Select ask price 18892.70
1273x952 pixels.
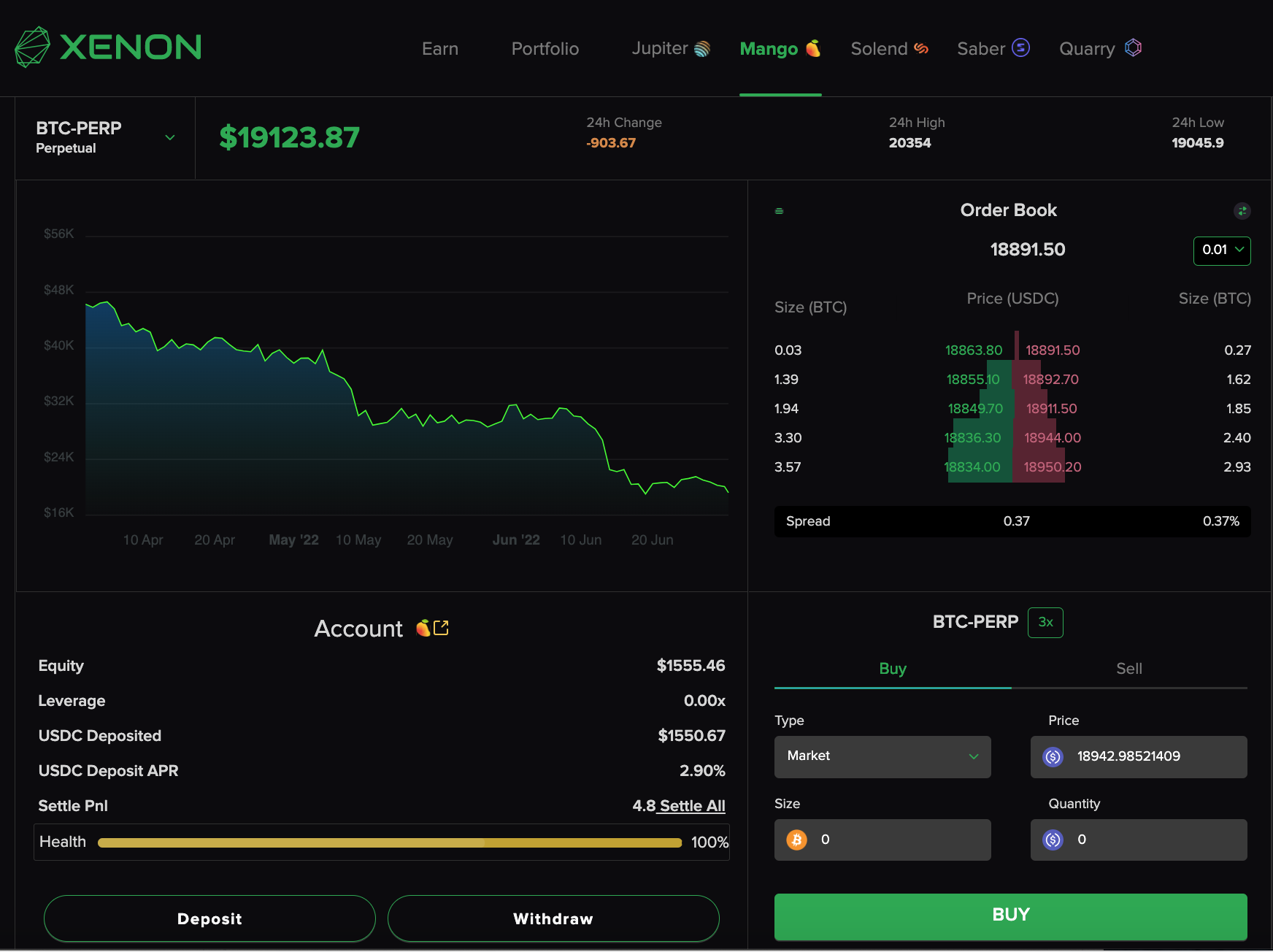(x=1050, y=380)
